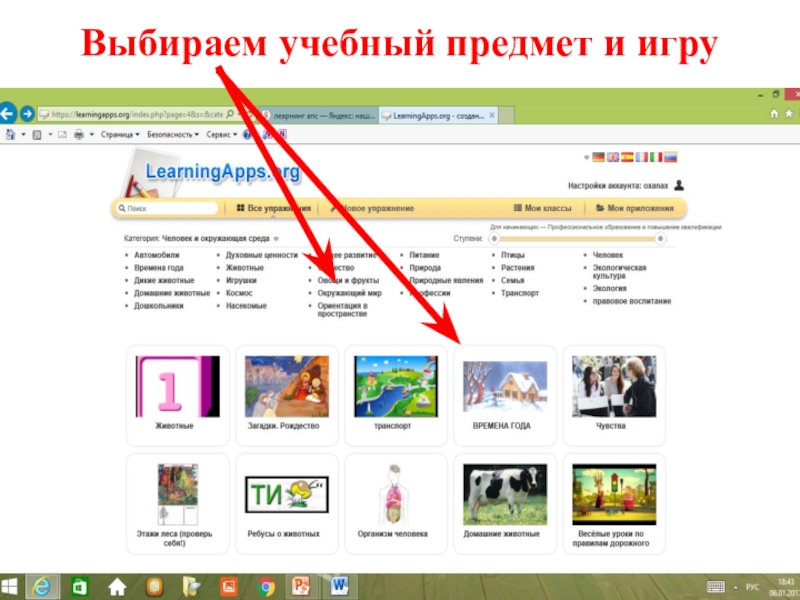Click the Дикие животные category link
This screenshot has height=600, width=800.
point(164,281)
